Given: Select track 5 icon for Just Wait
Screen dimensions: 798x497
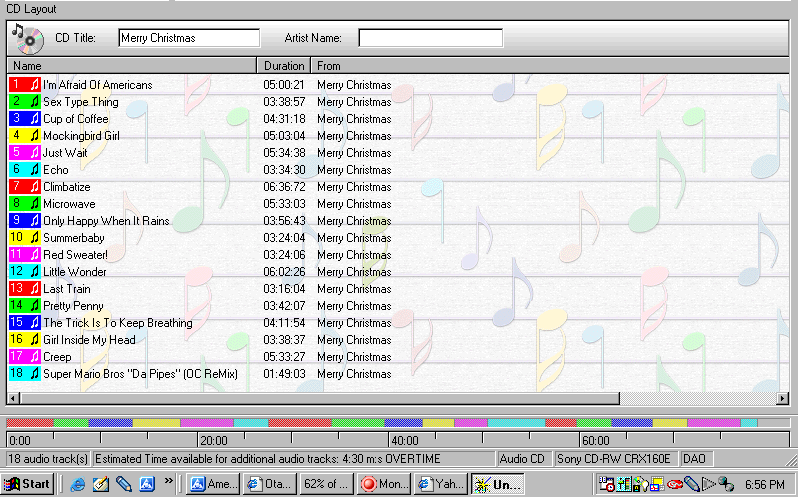Looking at the screenshot, I should pyautogui.click(x=25, y=153).
